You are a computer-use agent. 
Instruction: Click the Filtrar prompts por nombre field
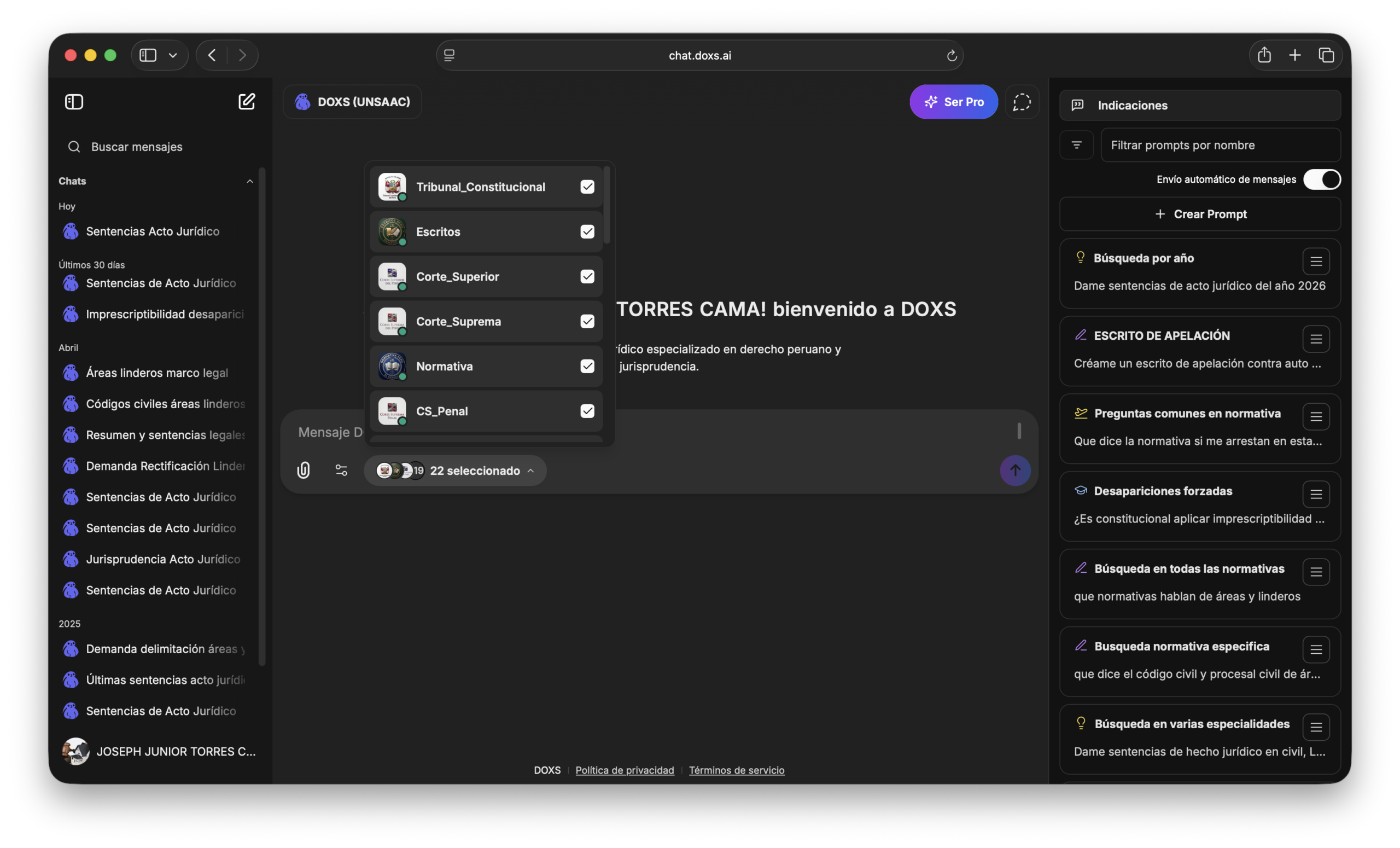coord(1221,145)
